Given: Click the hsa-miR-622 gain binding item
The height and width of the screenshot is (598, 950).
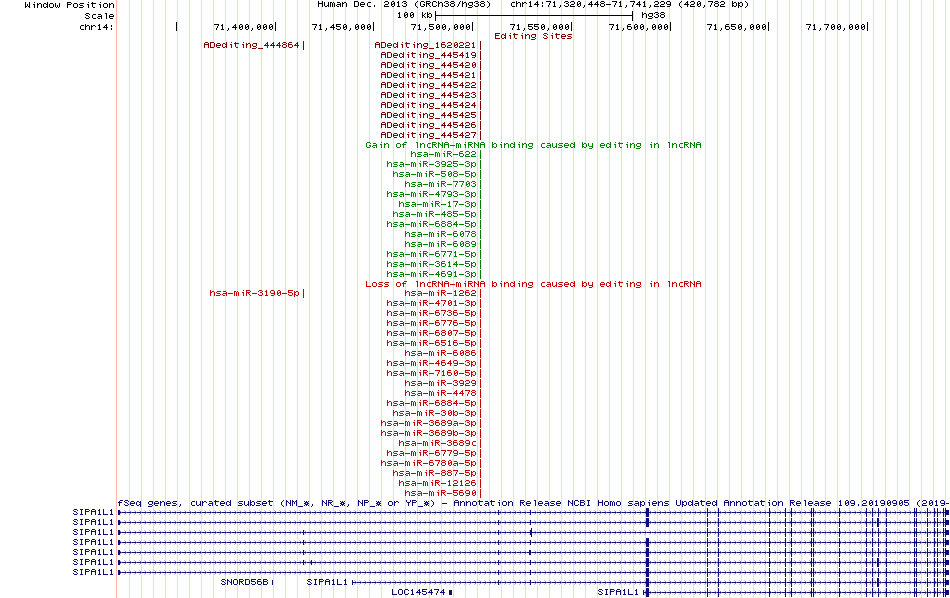Looking at the screenshot, I should click(x=443, y=154).
